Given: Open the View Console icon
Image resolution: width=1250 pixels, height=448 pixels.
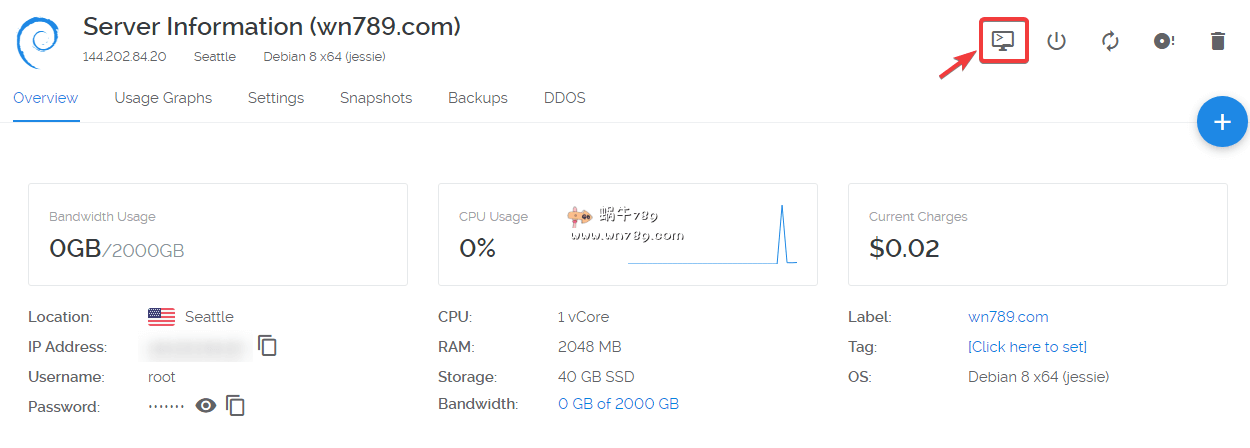Looking at the screenshot, I should (1003, 41).
